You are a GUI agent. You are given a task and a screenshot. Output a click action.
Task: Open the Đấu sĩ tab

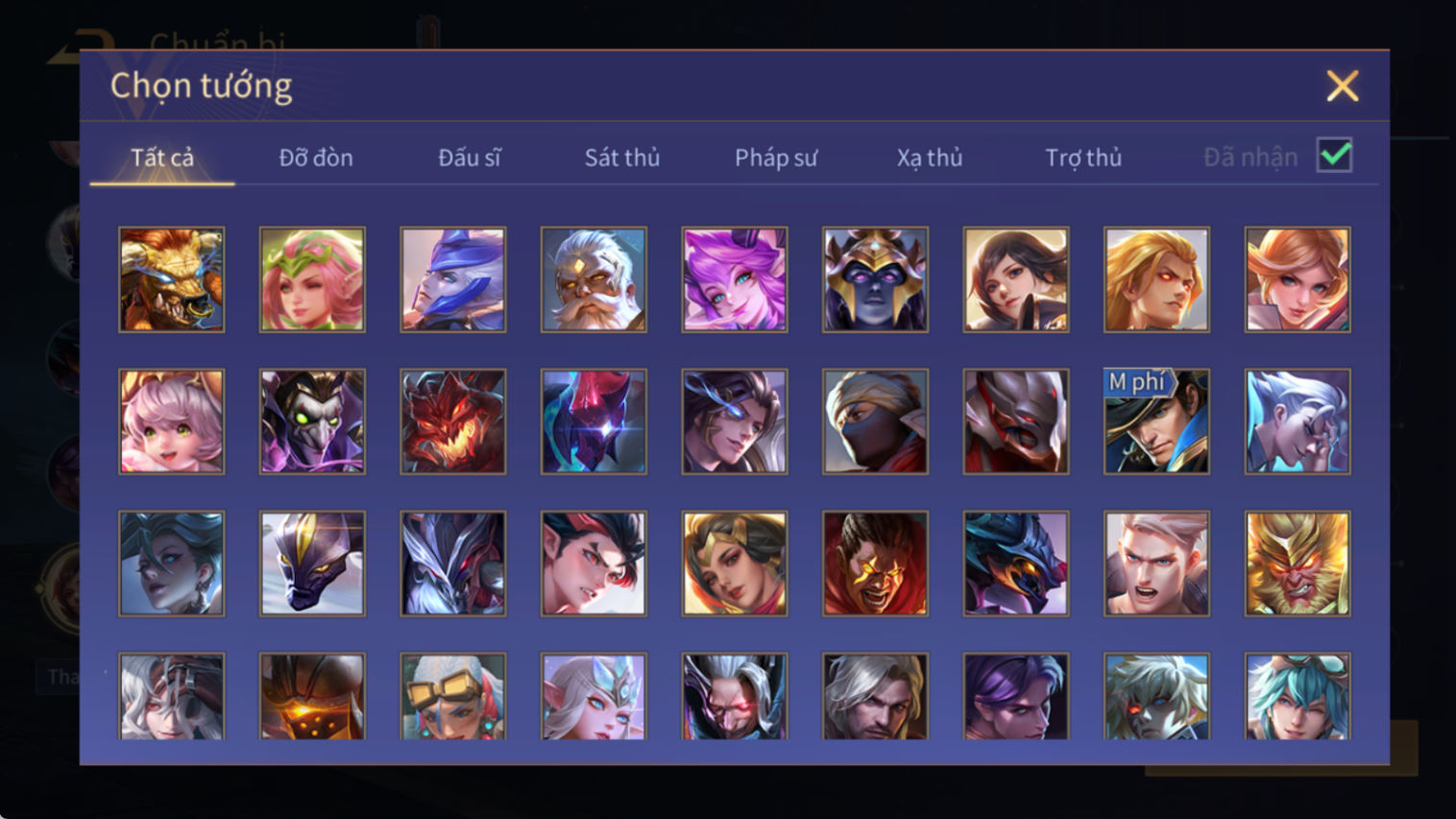coord(470,157)
